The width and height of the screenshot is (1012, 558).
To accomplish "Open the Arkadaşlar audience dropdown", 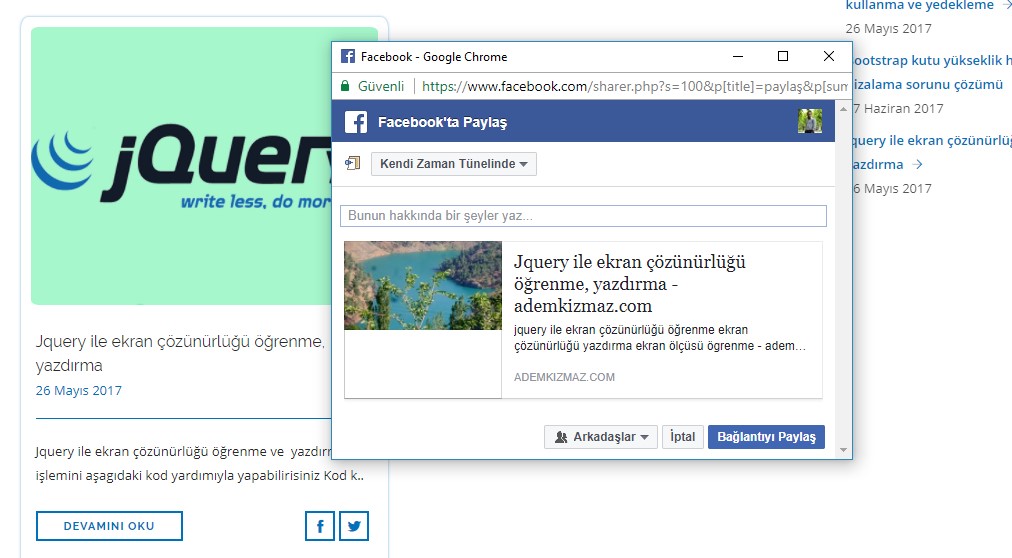I will coord(601,437).
